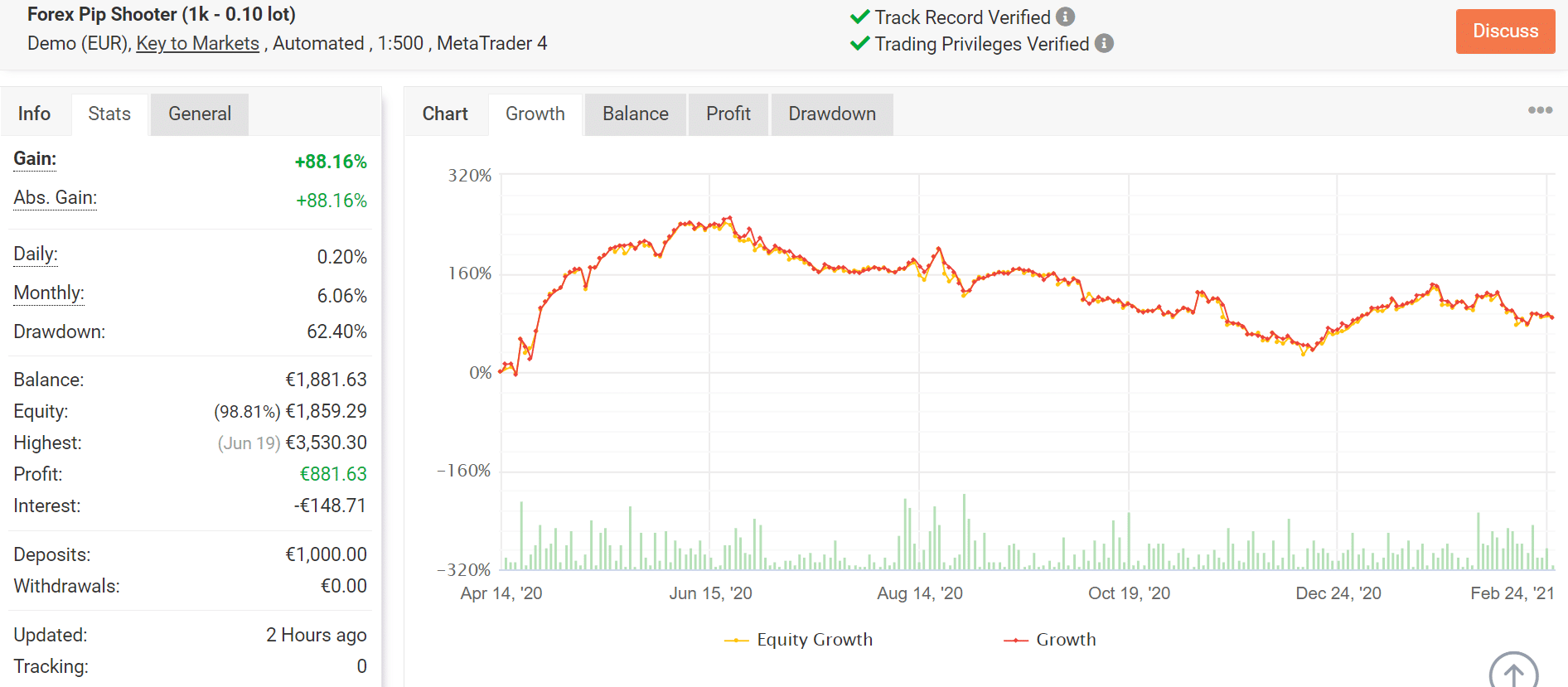Click the Track Record Verified info icon

tap(1065, 17)
